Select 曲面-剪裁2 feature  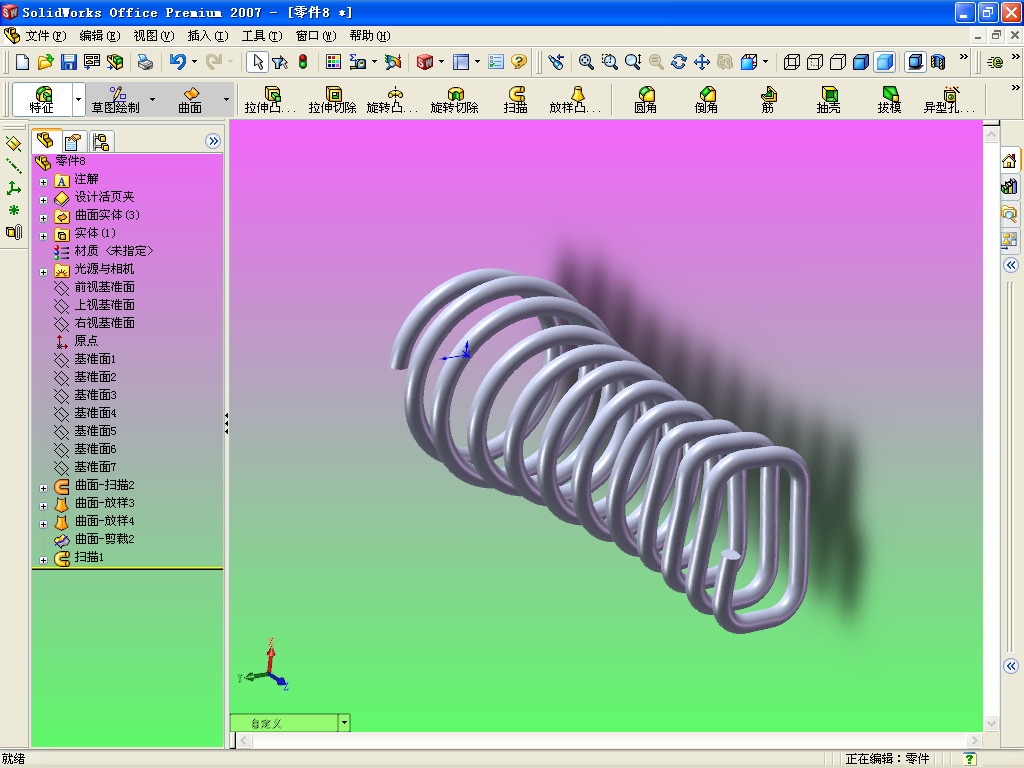104,539
